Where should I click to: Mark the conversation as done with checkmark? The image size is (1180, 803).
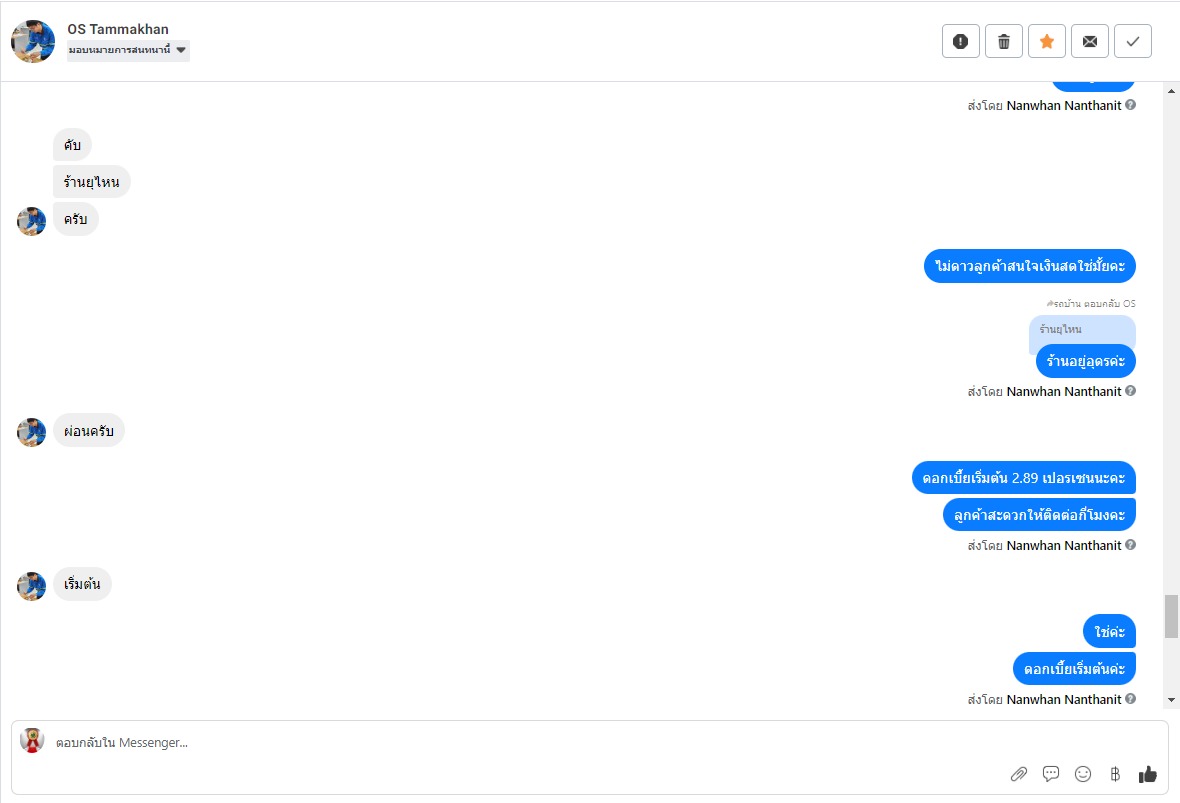click(x=1132, y=41)
